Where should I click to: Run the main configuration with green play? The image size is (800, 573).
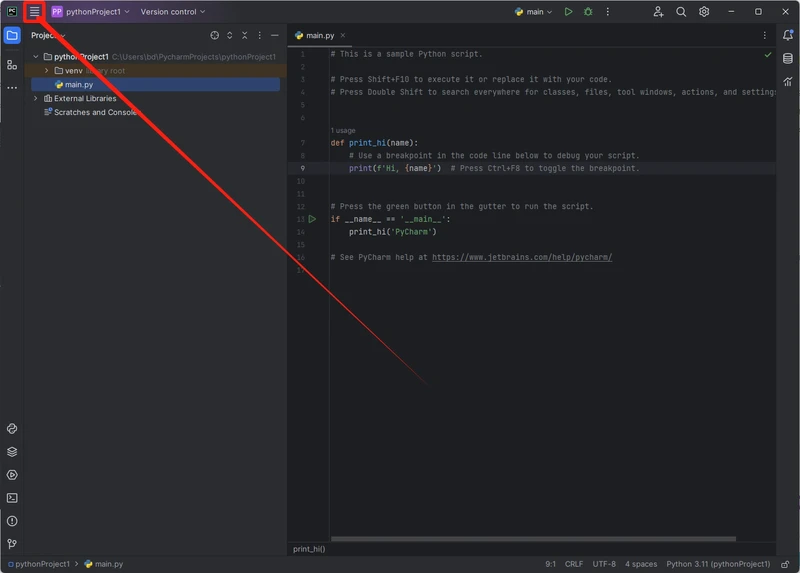pos(568,12)
